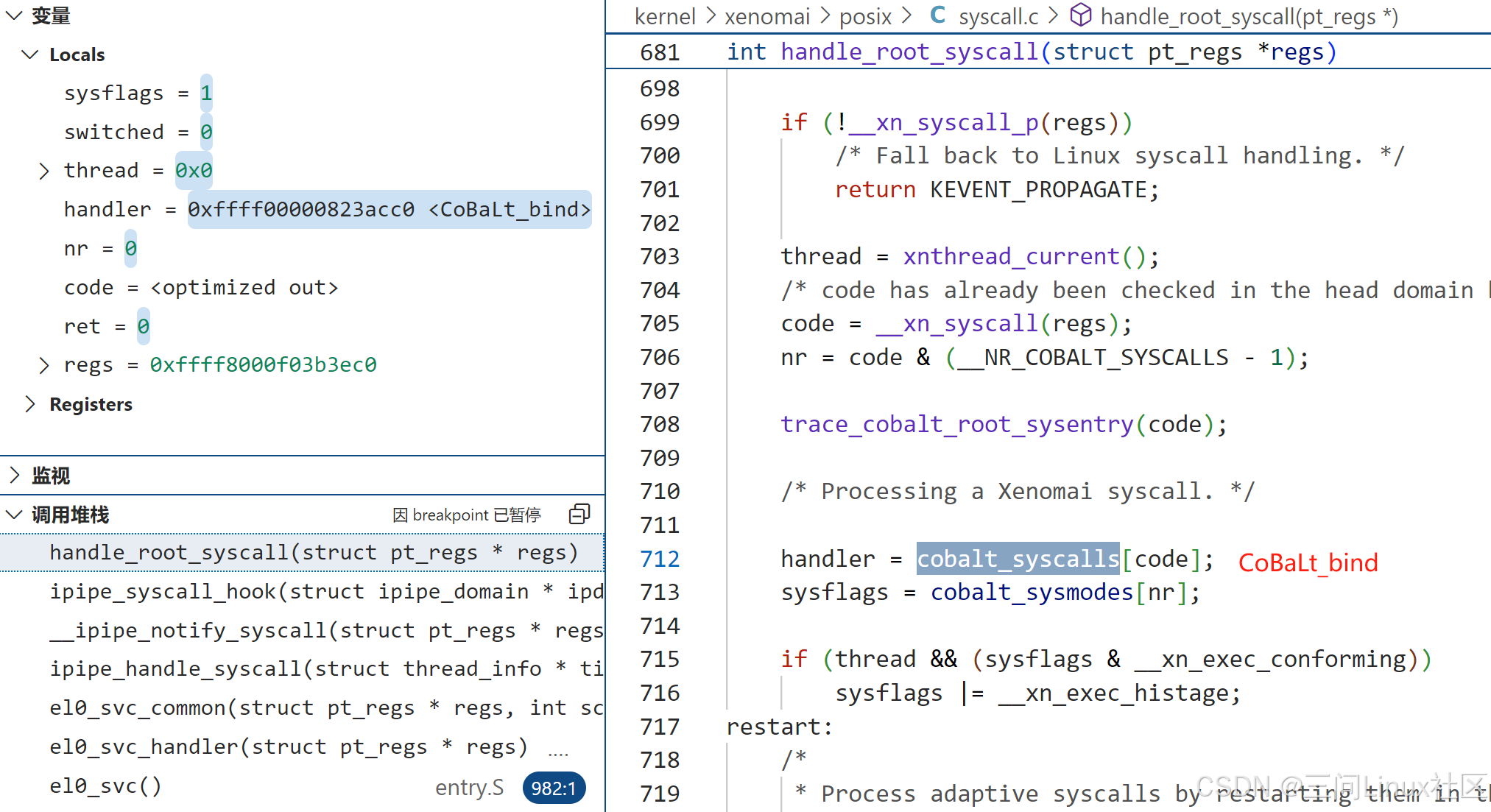Collapse the Locals tree group
Screen dimensions: 1491x812
[x=30, y=54]
